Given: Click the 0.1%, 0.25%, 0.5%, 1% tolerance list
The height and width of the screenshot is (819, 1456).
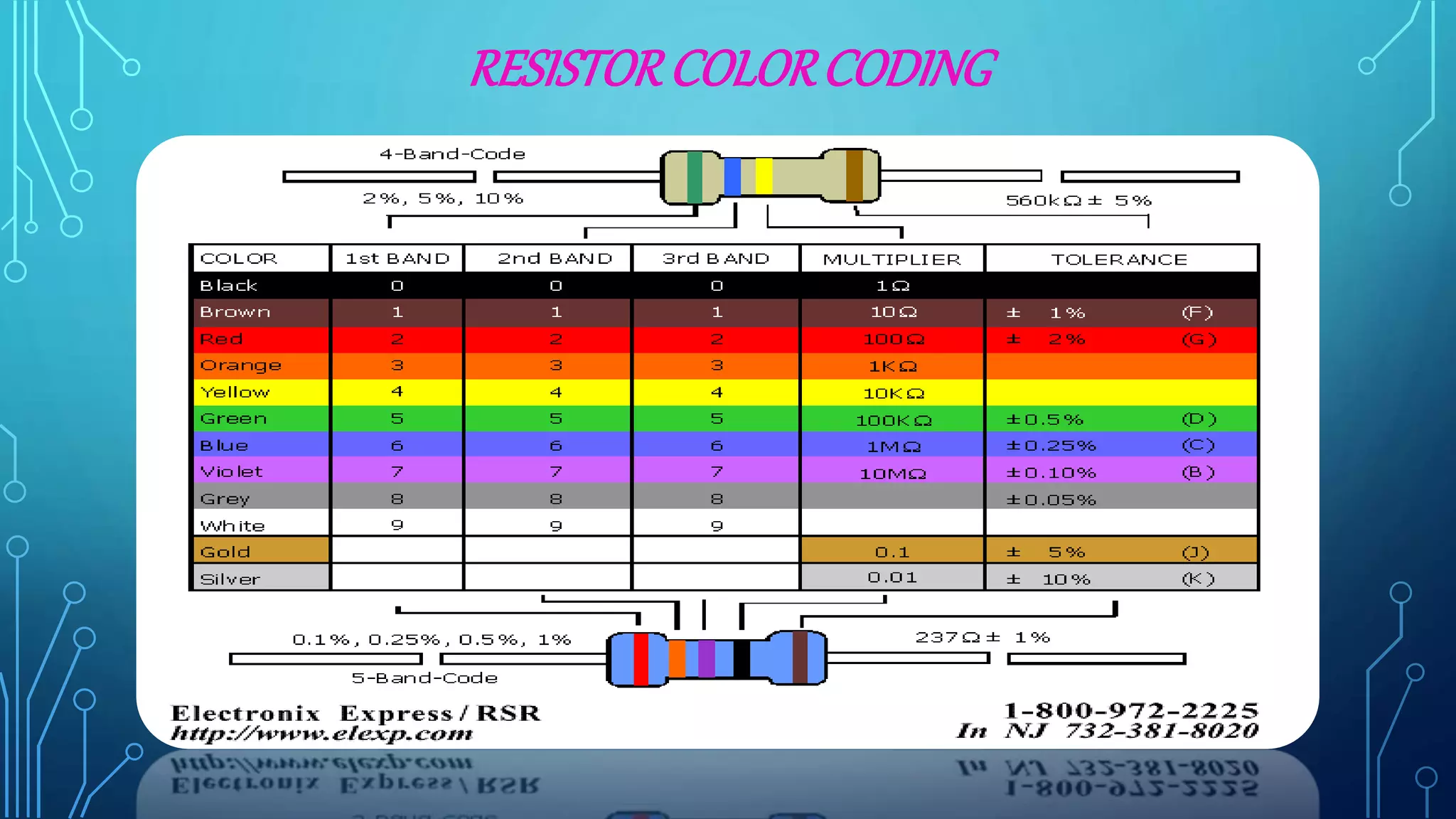Looking at the screenshot, I should tap(432, 640).
